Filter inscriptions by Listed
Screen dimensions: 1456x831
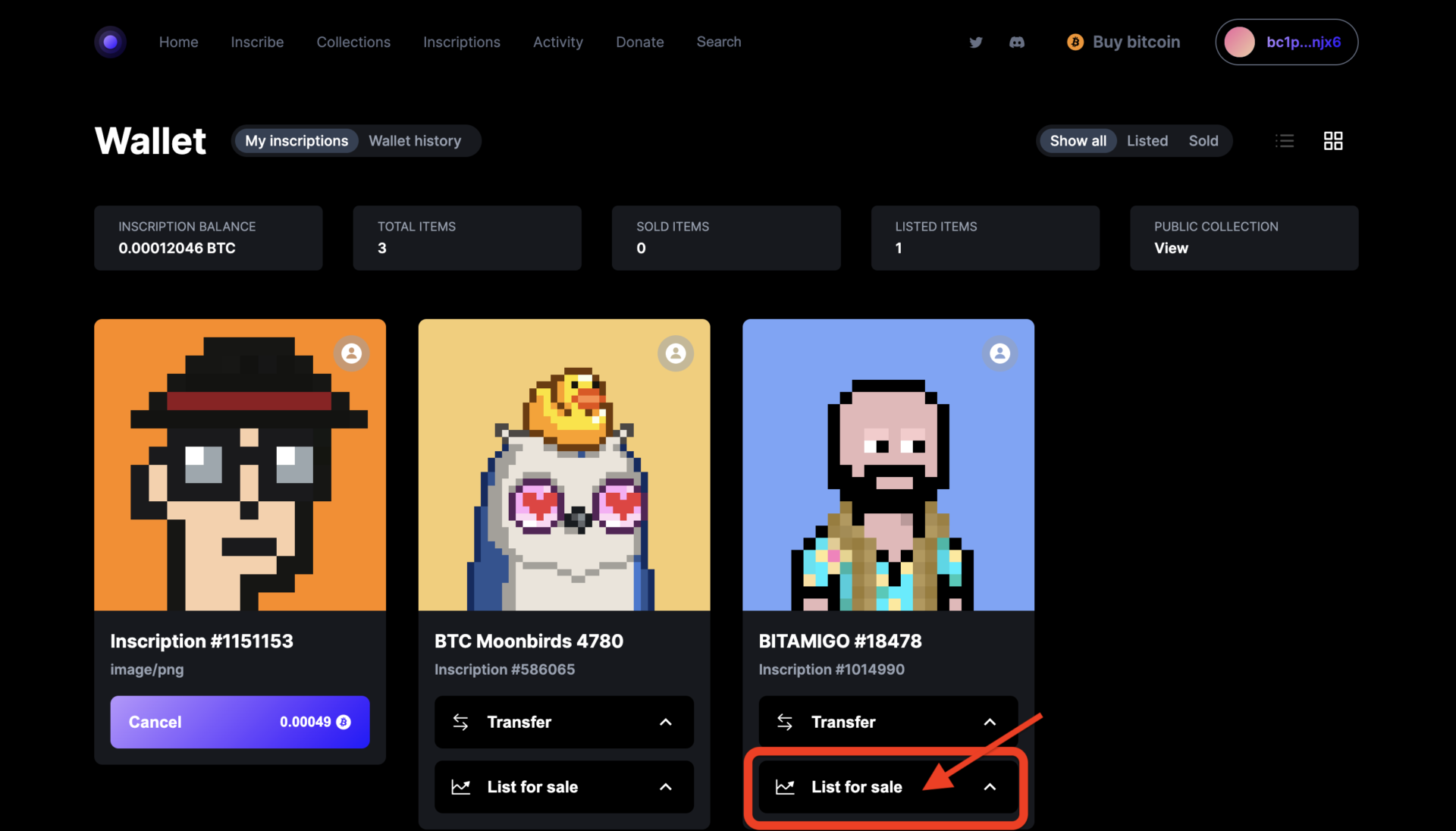pyautogui.click(x=1147, y=141)
